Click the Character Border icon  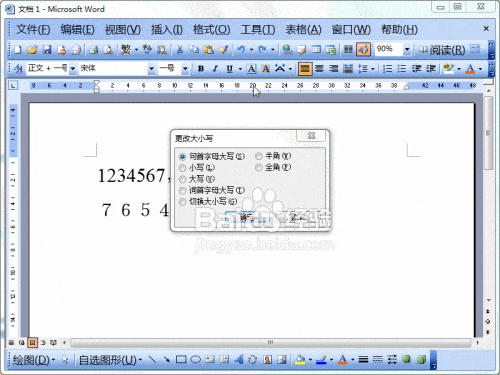[252, 69]
